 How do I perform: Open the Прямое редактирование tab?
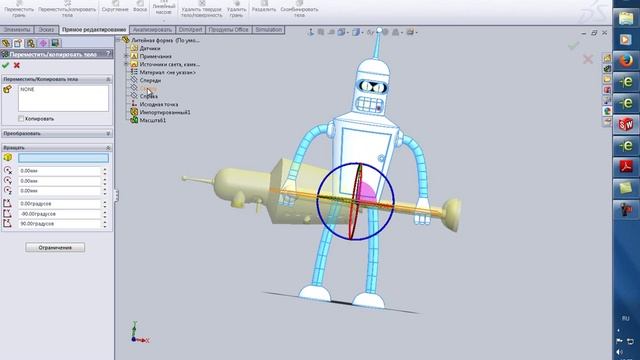pos(94,30)
